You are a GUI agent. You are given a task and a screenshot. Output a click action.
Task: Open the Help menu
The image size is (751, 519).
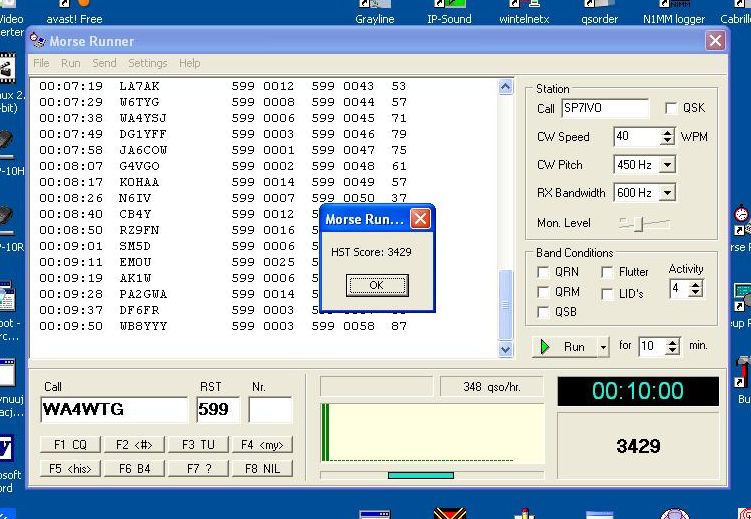189,63
